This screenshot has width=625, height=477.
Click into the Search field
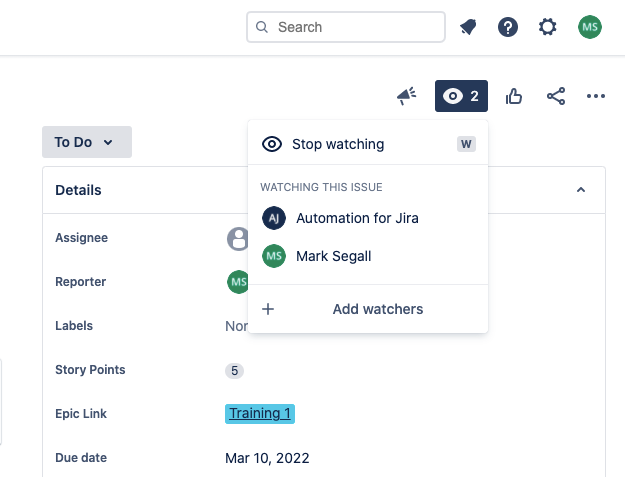pyautogui.click(x=346, y=27)
